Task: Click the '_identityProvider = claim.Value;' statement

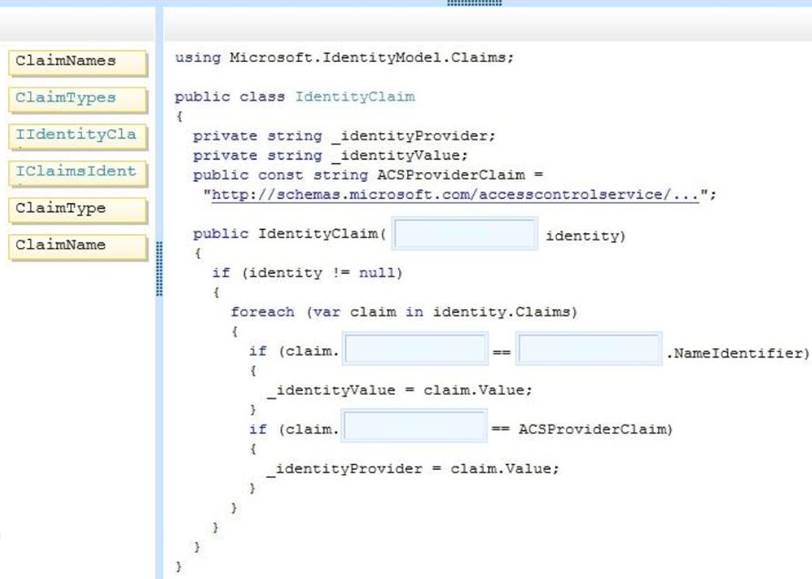Action: pos(413,469)
